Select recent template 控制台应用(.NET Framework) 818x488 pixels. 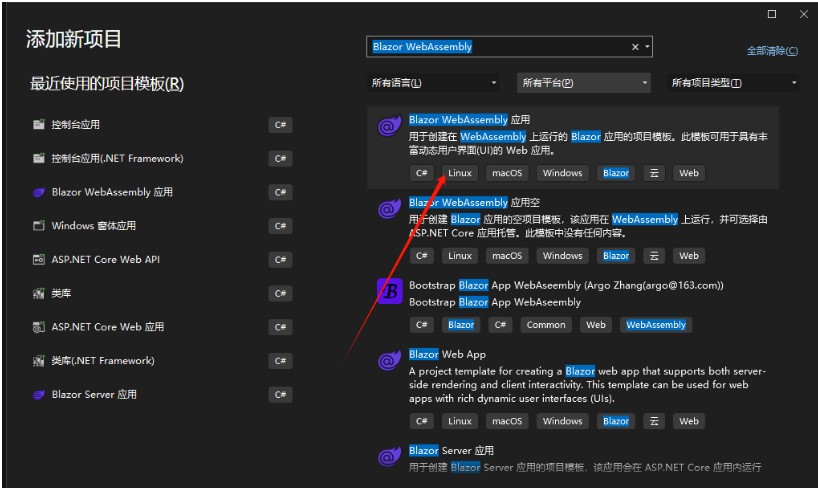click(x=117, y=158)
